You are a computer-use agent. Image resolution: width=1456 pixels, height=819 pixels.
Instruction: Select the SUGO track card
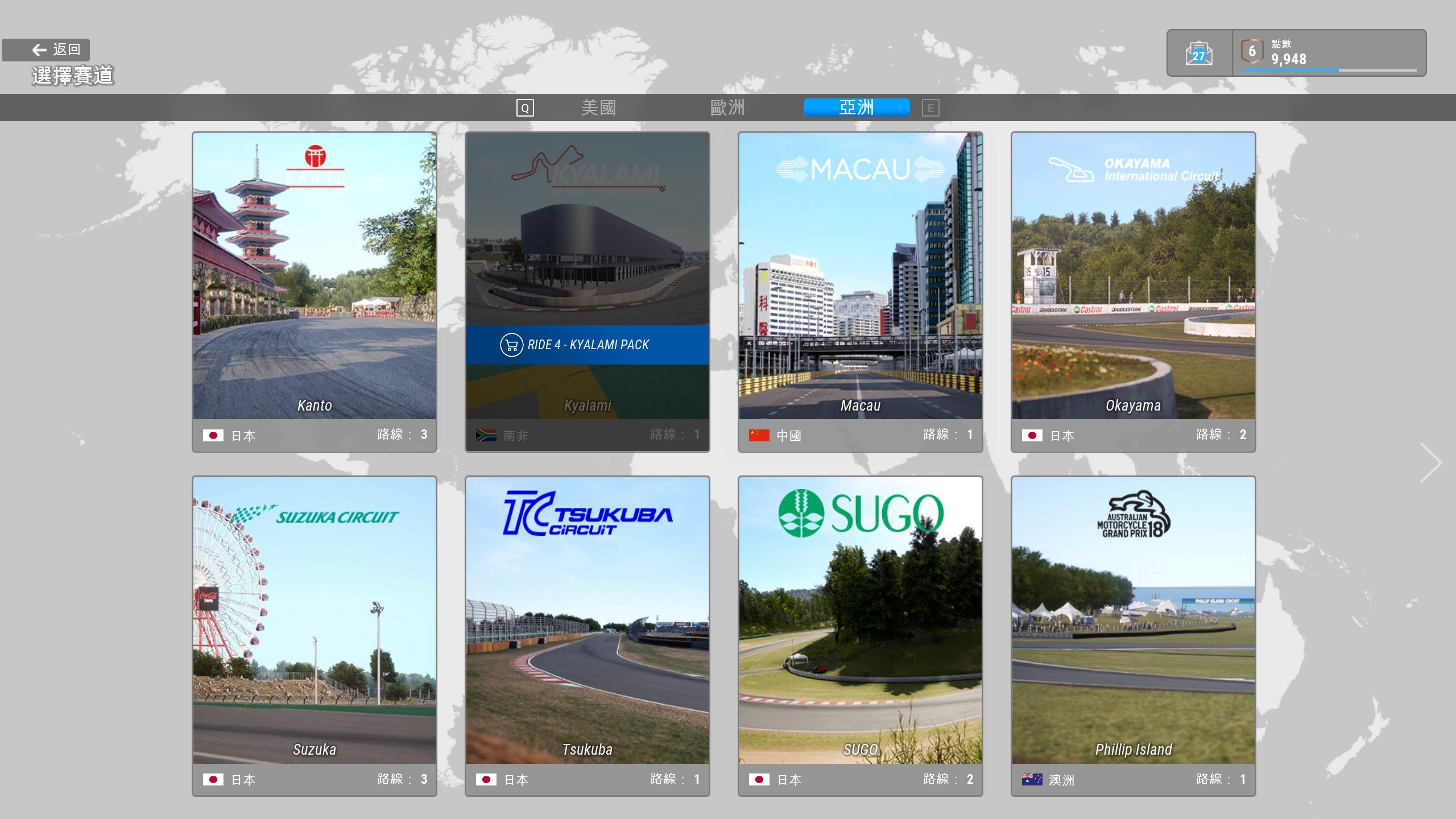pyautogui.click(x=861, y=636)
